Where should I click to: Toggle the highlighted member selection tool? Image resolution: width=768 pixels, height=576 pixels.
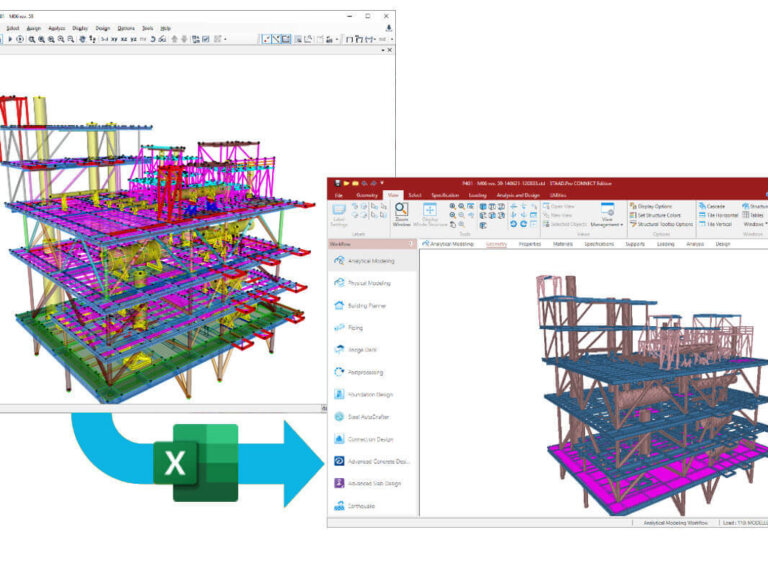point(276,39)
